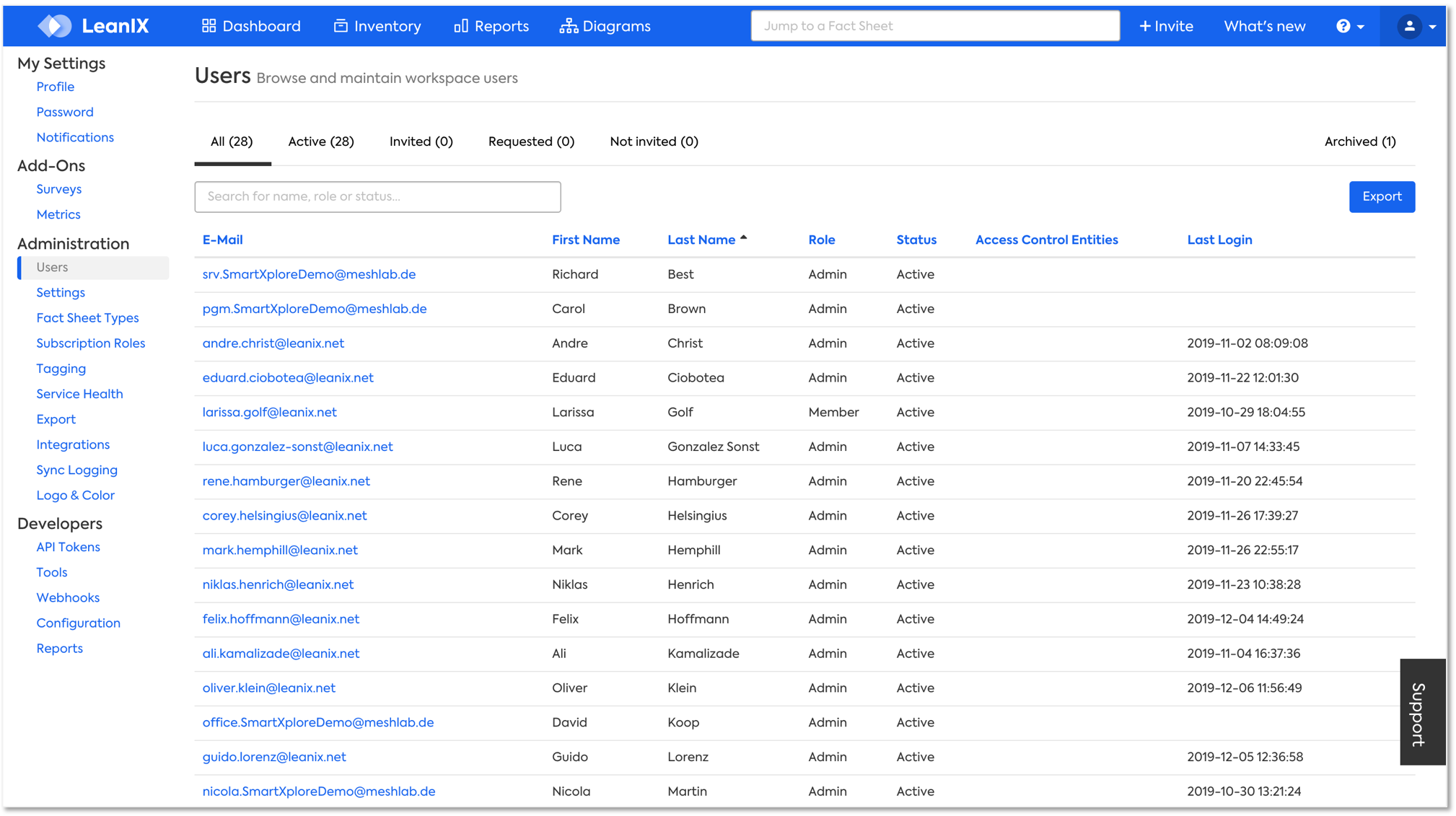Screen dimensions: 1456x816
Task: Focus the name, role or status search box
Action: tap(377, 196)
